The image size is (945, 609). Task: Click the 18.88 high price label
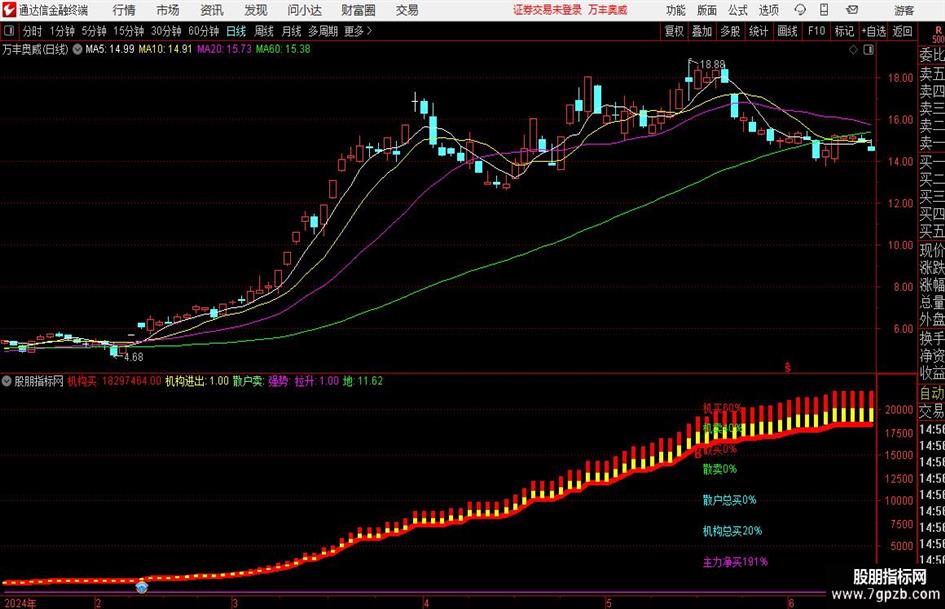click(712, 64)
